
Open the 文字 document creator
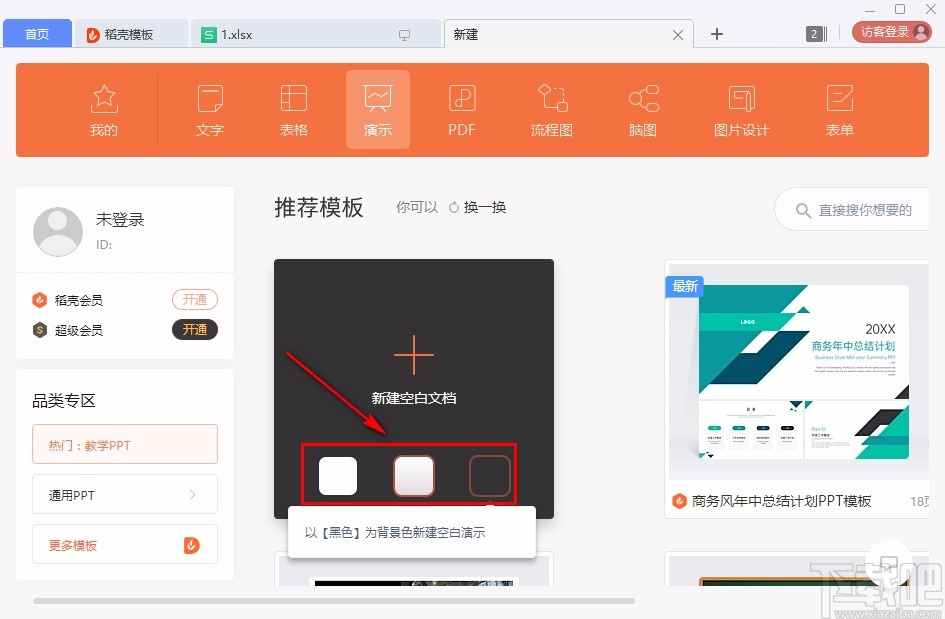click(210, 108)
